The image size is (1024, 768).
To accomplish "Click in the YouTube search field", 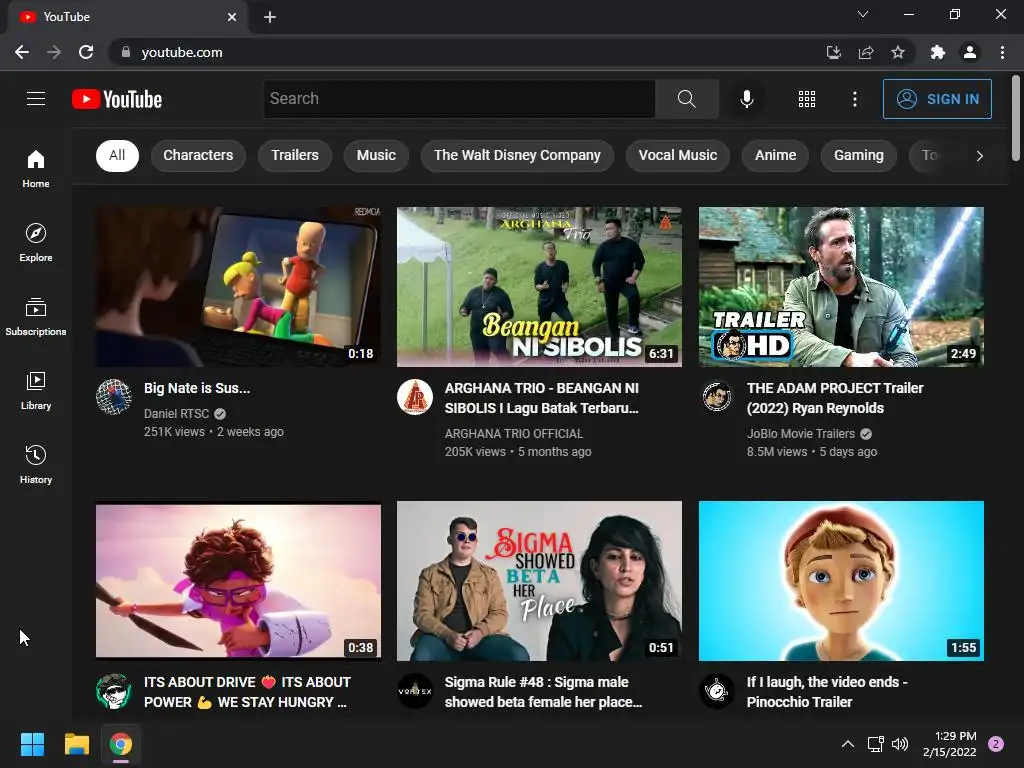I will click(x=459, y=99).
